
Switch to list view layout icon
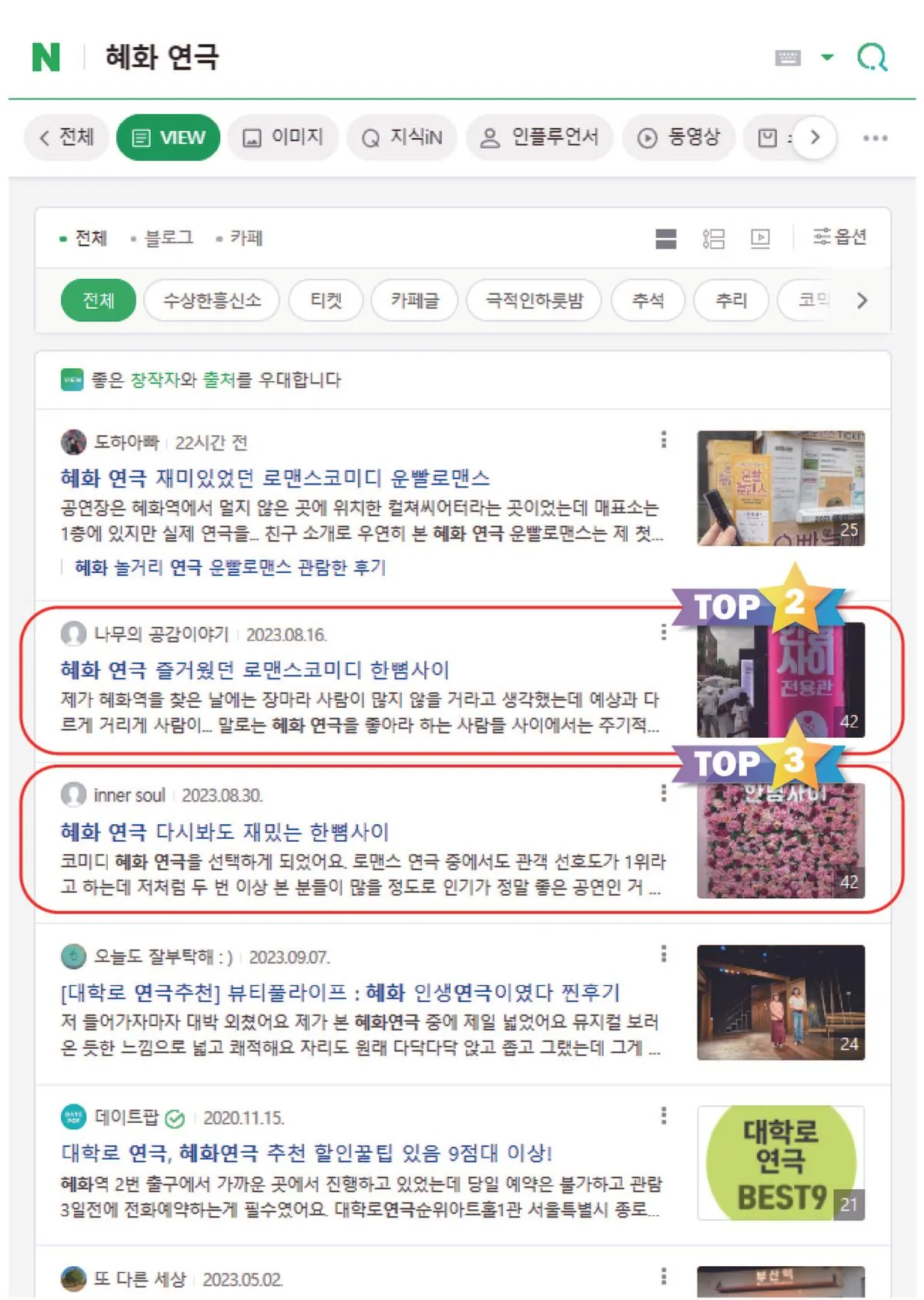click(x=714, y=240)
